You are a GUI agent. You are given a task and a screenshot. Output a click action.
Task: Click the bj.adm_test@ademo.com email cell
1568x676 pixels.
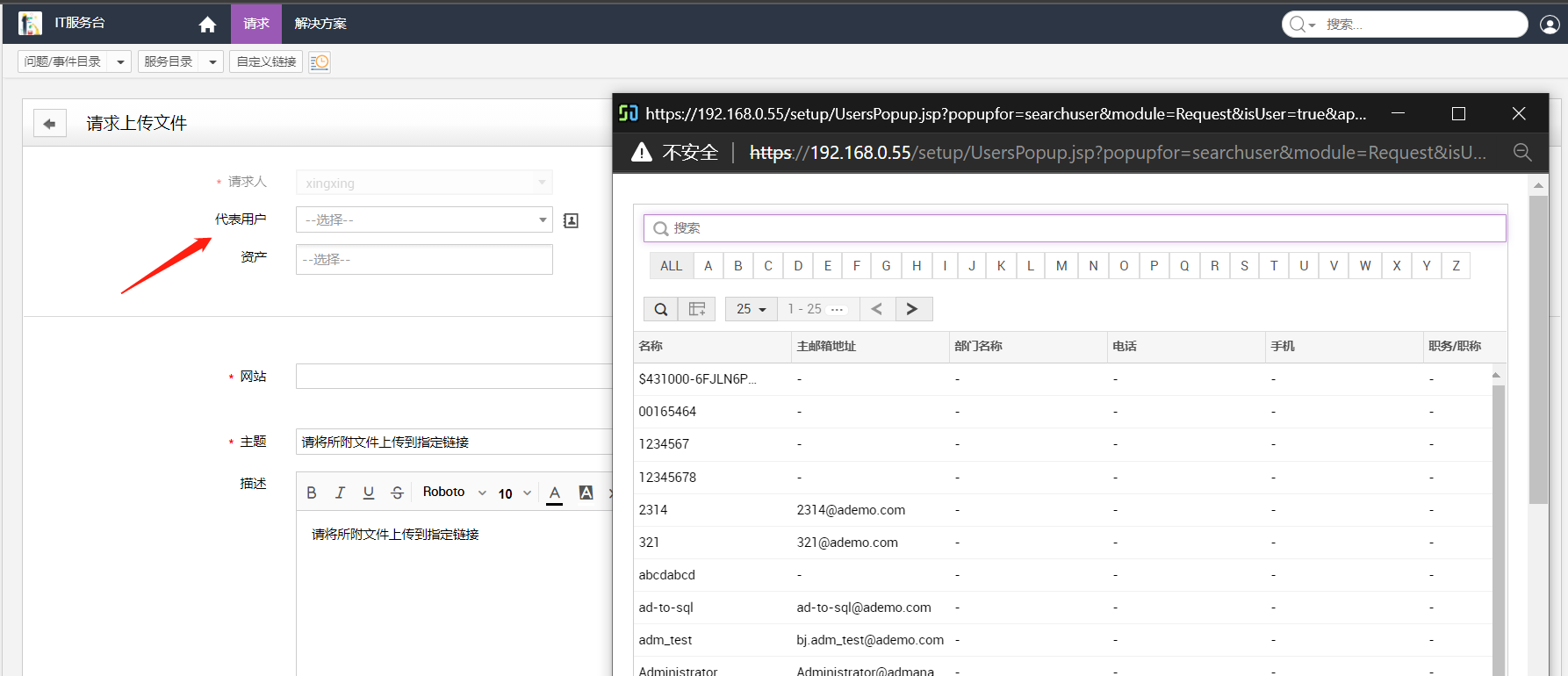pyautogui.click(x=870, y=640)
